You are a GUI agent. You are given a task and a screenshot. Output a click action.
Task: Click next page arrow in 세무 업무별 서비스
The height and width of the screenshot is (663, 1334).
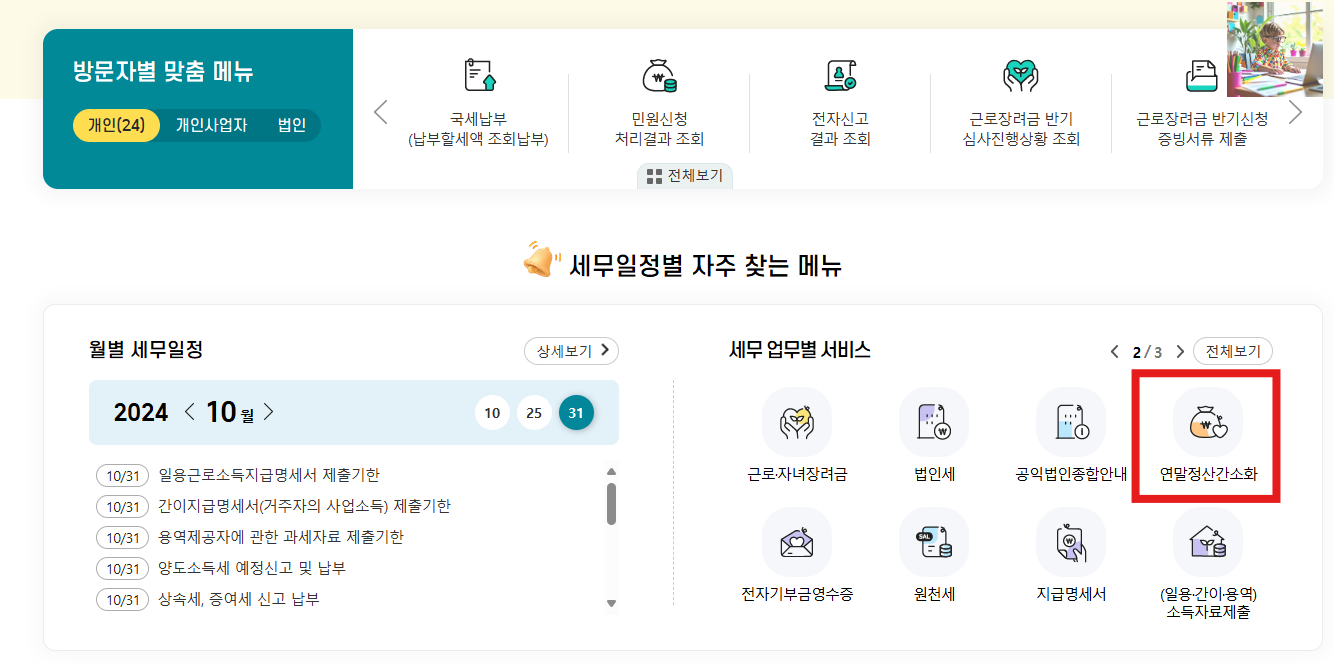pyautogui.click(x=1180, y=351)
